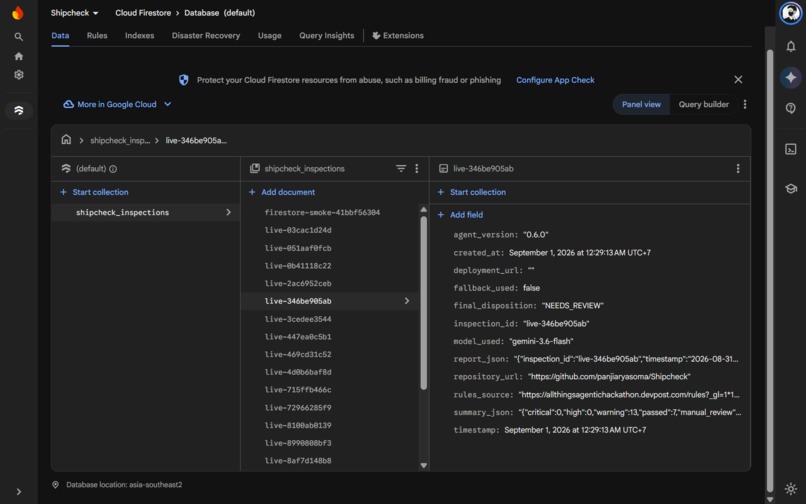Viewport: 806px width, 504px height.
Task: Open search in left sidebar
Action: [19, 37]
